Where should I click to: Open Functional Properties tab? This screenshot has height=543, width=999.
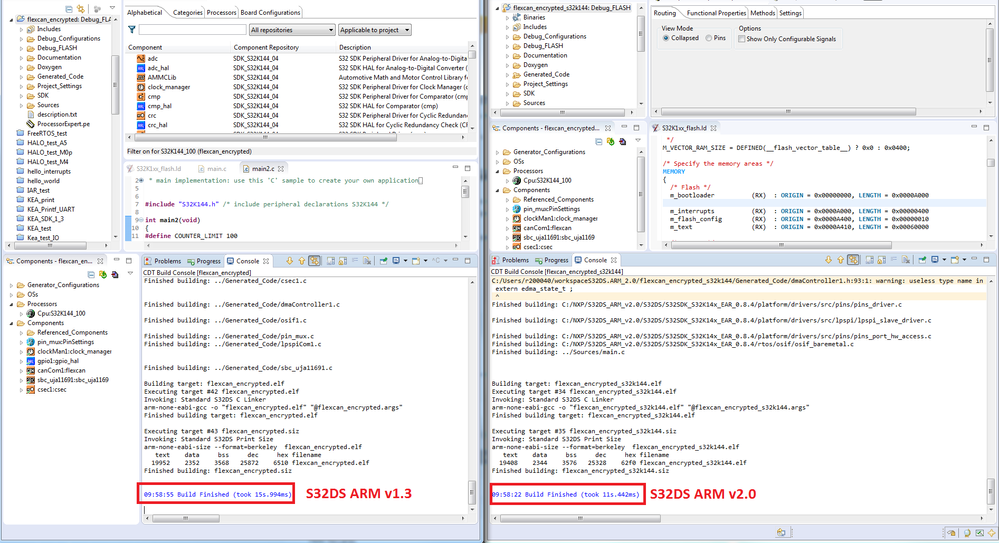coord(715,13)
